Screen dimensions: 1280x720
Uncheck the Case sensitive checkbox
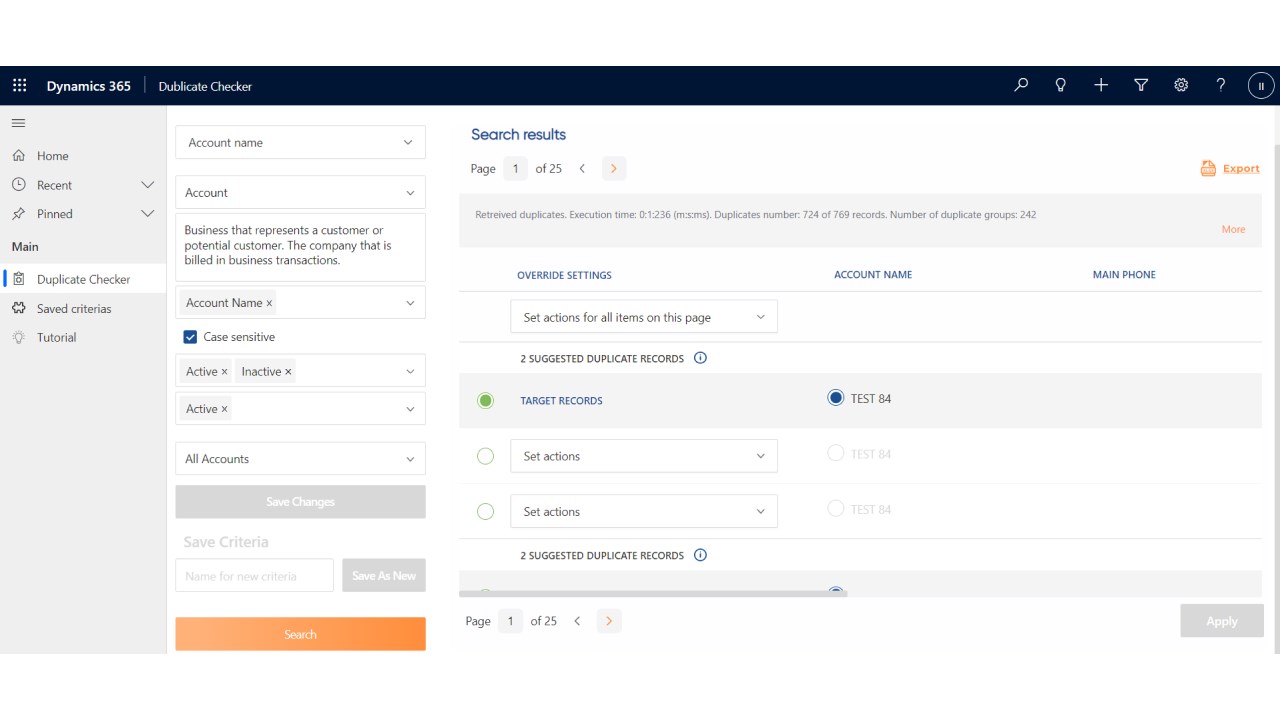(190, 337)
